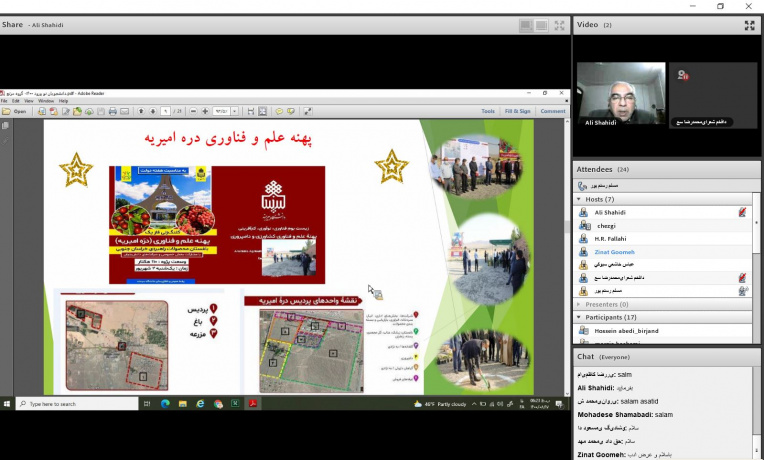Collapse the Participants (17) group

point(579,317)
